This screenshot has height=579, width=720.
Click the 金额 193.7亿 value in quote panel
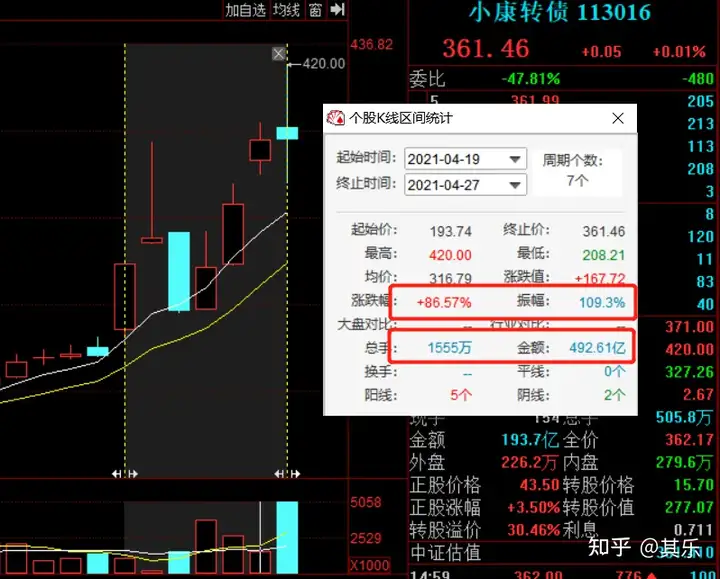[x=530, y=440]
